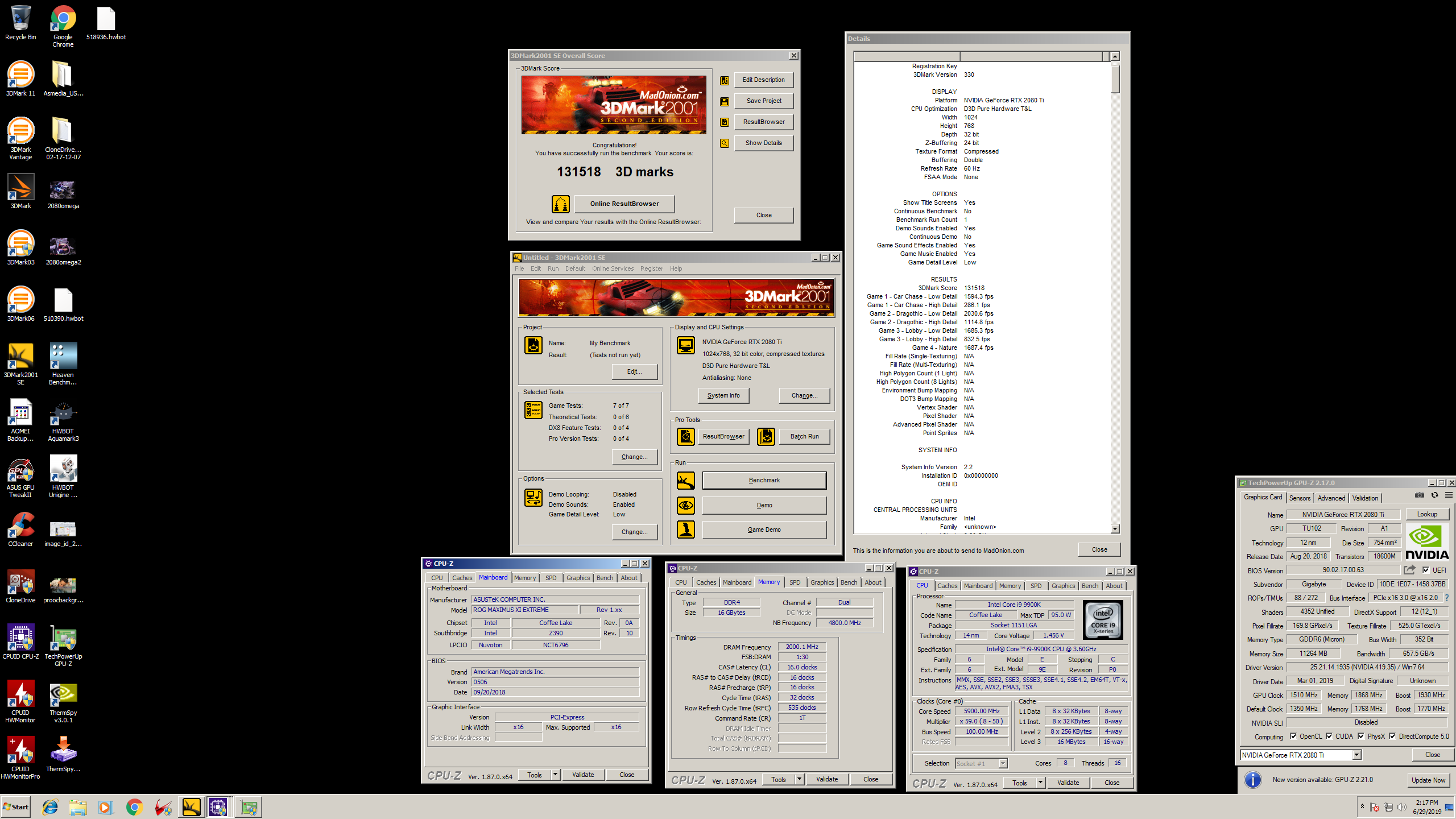The height and width of the screenshot is (819, 1456).
Task: Click the Details window scrollbar thumb
Action: 1115,79
